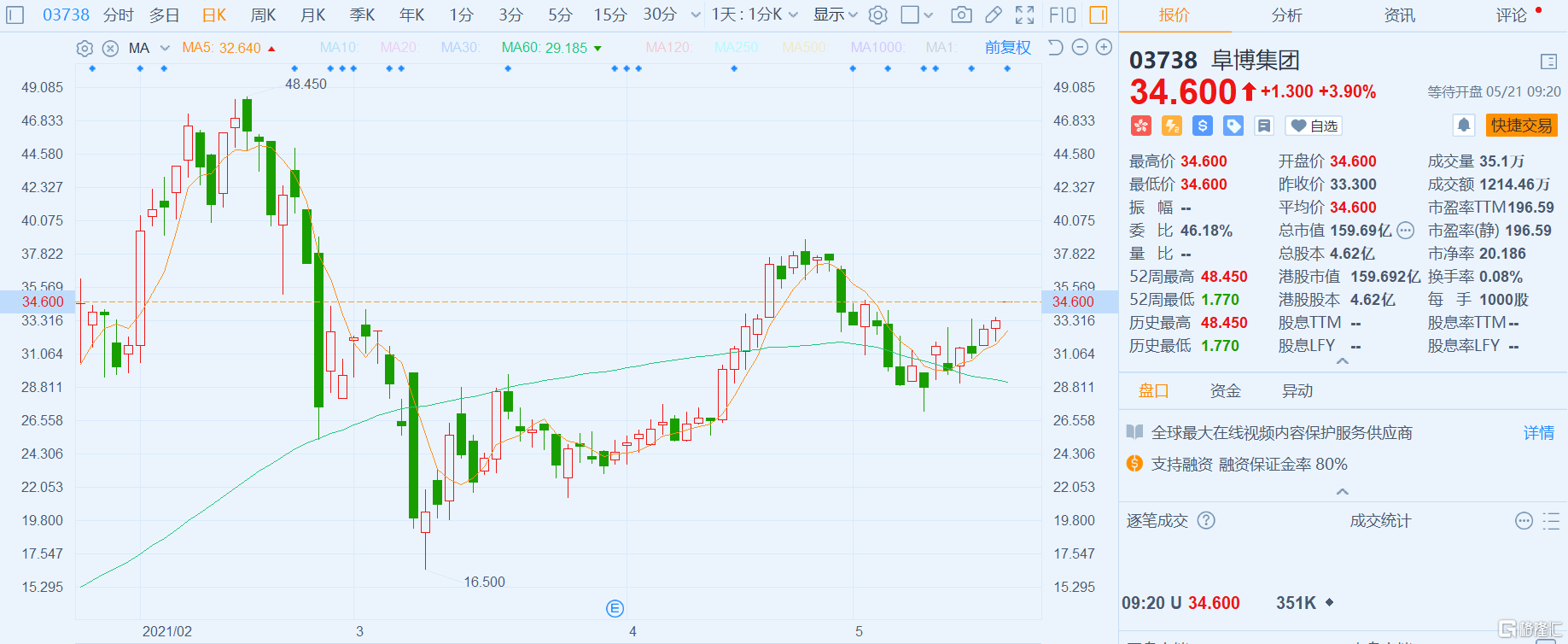Open the 1天:1分K period dropdown

(755, 15)
